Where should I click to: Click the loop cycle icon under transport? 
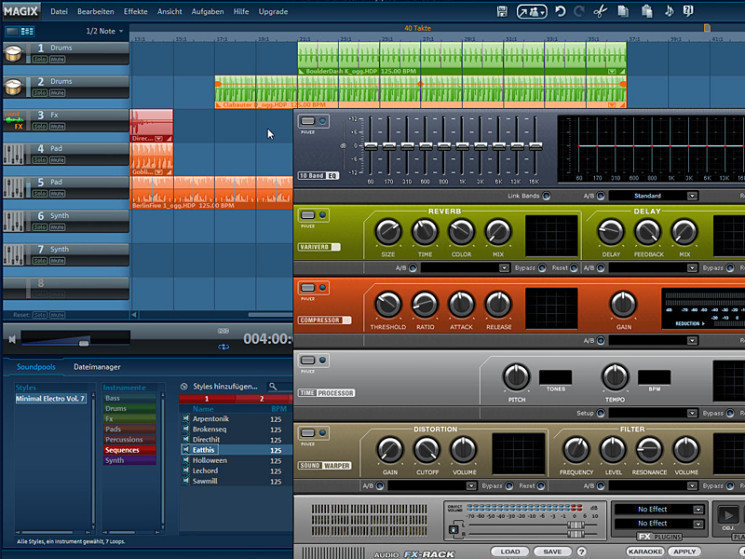(223, 347)
